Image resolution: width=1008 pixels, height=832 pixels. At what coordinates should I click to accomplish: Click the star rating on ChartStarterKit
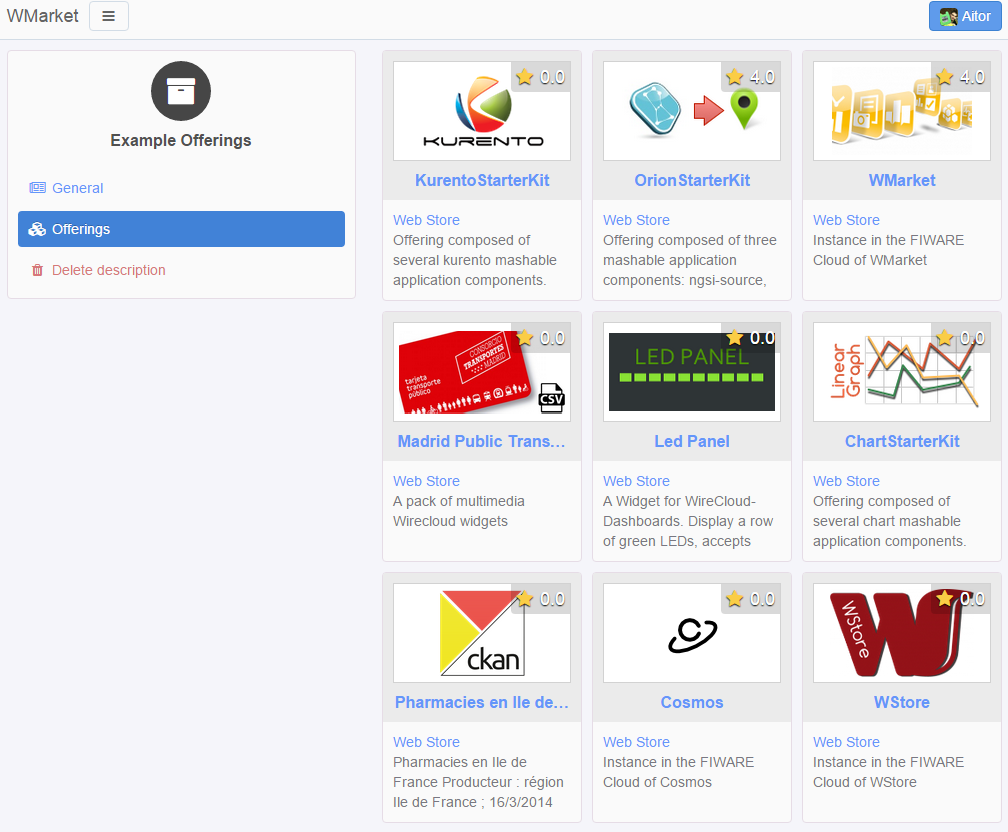(x=960, y=338)
